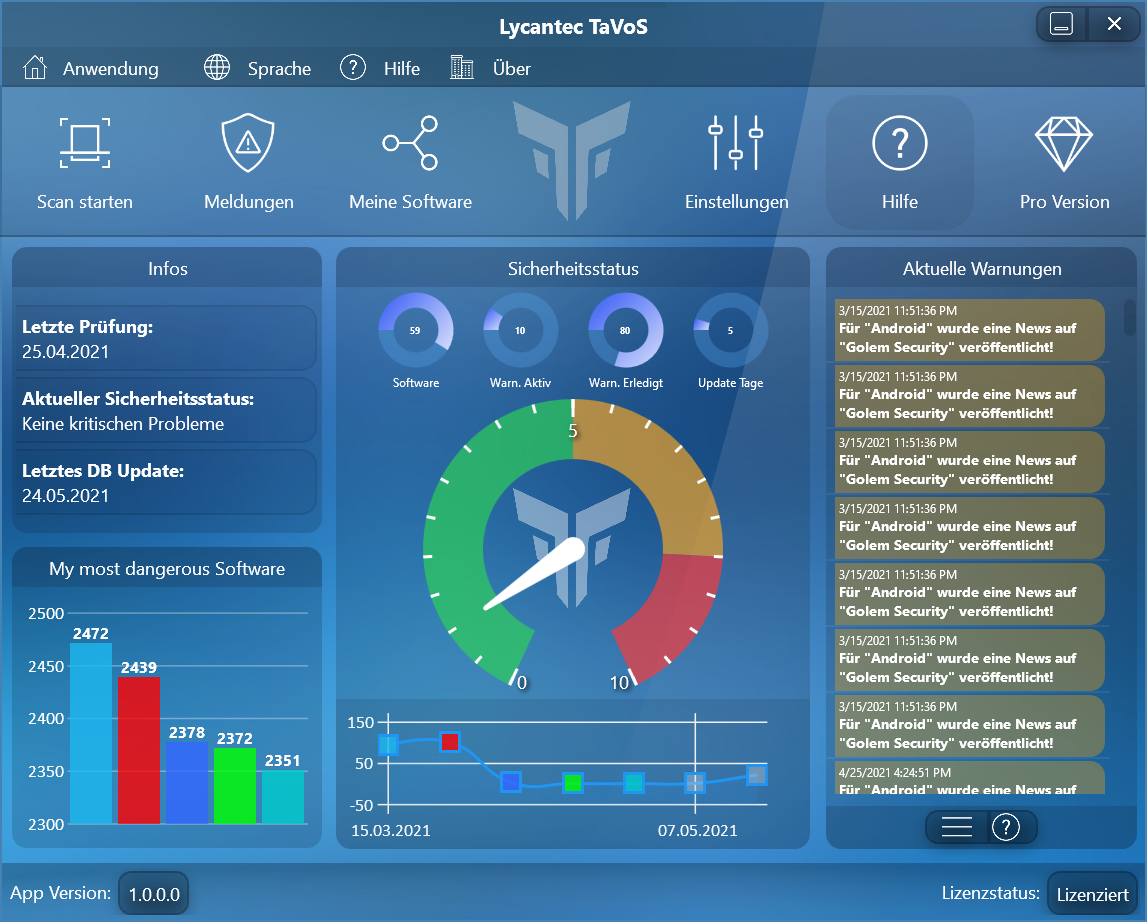This screenshot has width=1147, height=922.
Task: Click the Lizenziert license status button
Action: click(1092, 894)
